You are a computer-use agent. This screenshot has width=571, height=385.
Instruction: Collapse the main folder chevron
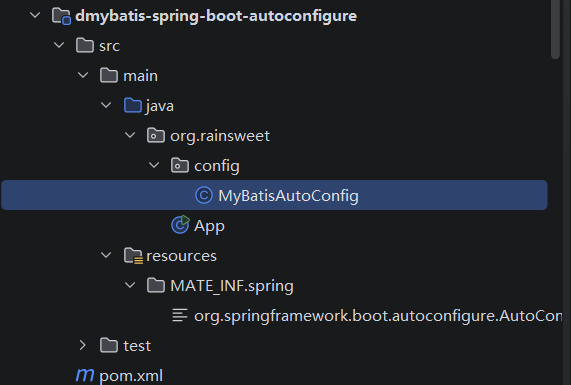tap(83, 75)
